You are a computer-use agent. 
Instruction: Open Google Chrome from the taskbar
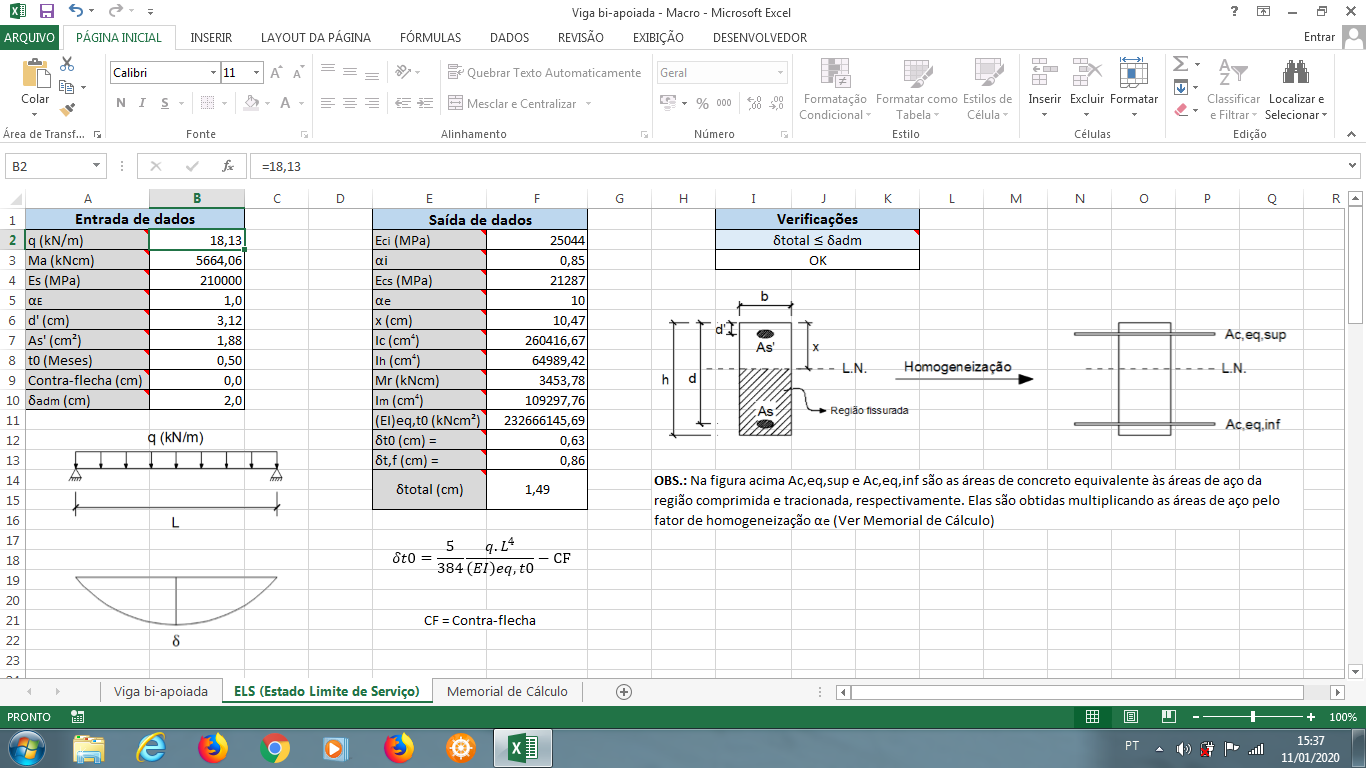point(275,747)
